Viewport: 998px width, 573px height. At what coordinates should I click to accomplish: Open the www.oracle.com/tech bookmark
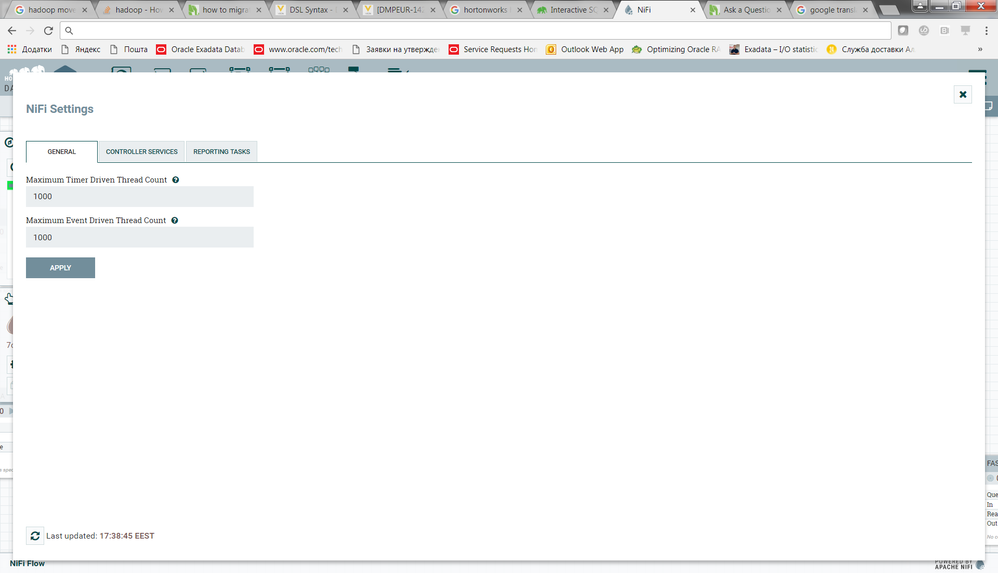coord(297,49)
